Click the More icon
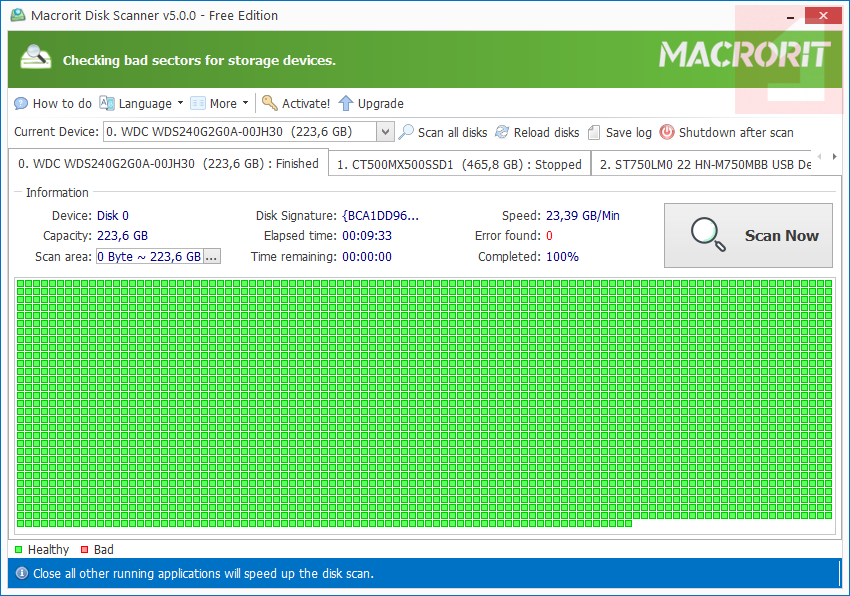Image resolution: width=850 pixels, height=596 pixels. [198, 103]
